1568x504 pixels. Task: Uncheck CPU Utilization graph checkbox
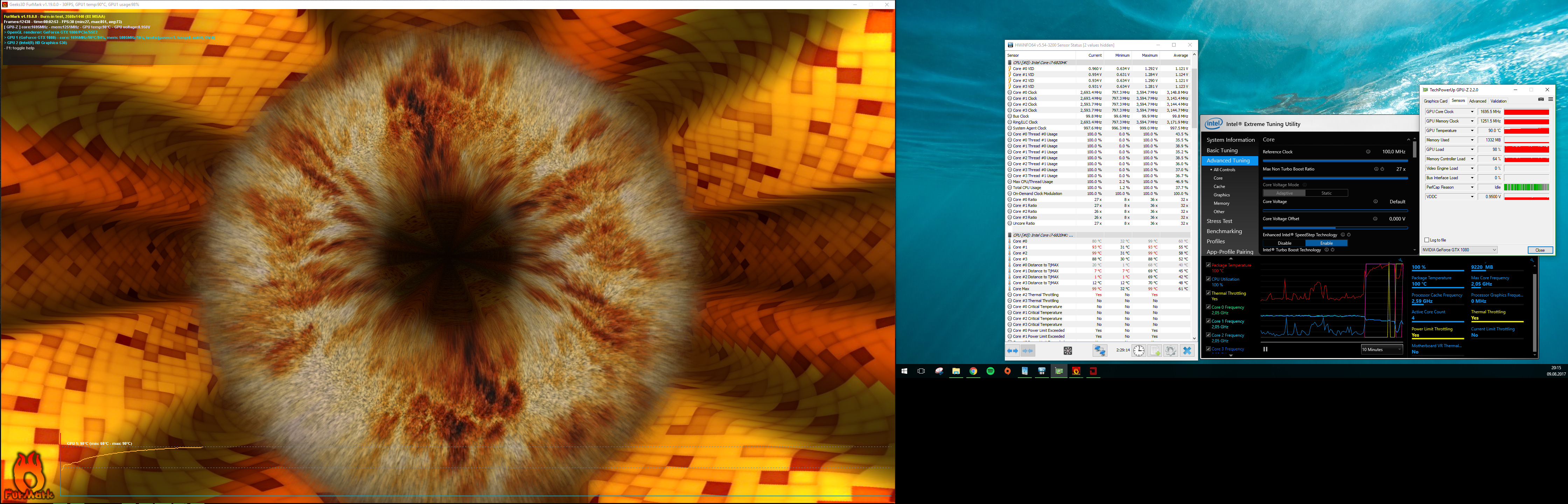tap(1208, 279)
